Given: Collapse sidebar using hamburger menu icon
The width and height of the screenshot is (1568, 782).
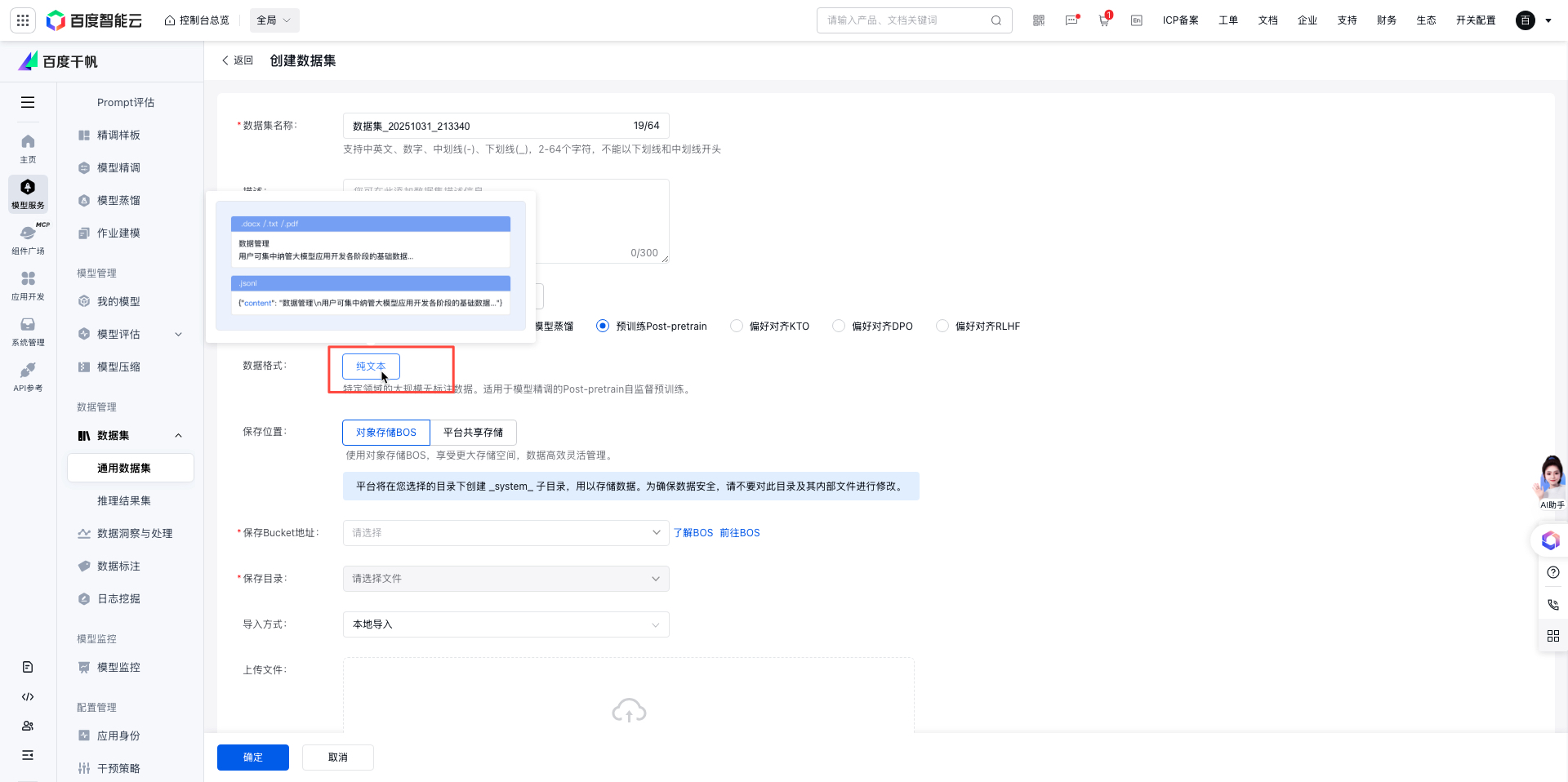Looking at the screenshot, I should tap(28, 102).
